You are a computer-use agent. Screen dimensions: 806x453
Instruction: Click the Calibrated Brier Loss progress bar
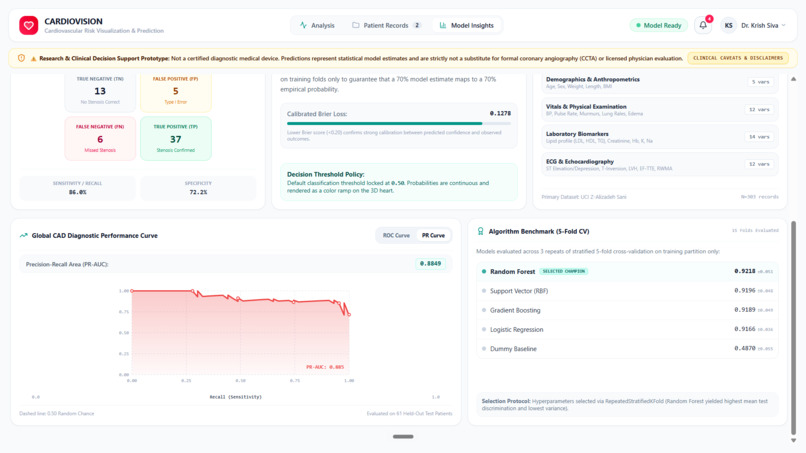399,123
